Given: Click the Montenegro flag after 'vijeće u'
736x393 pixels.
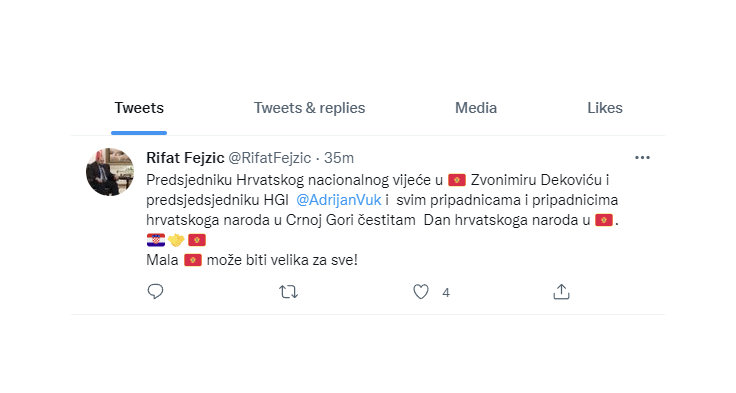Looking at the screenshot, I should 457,180.
